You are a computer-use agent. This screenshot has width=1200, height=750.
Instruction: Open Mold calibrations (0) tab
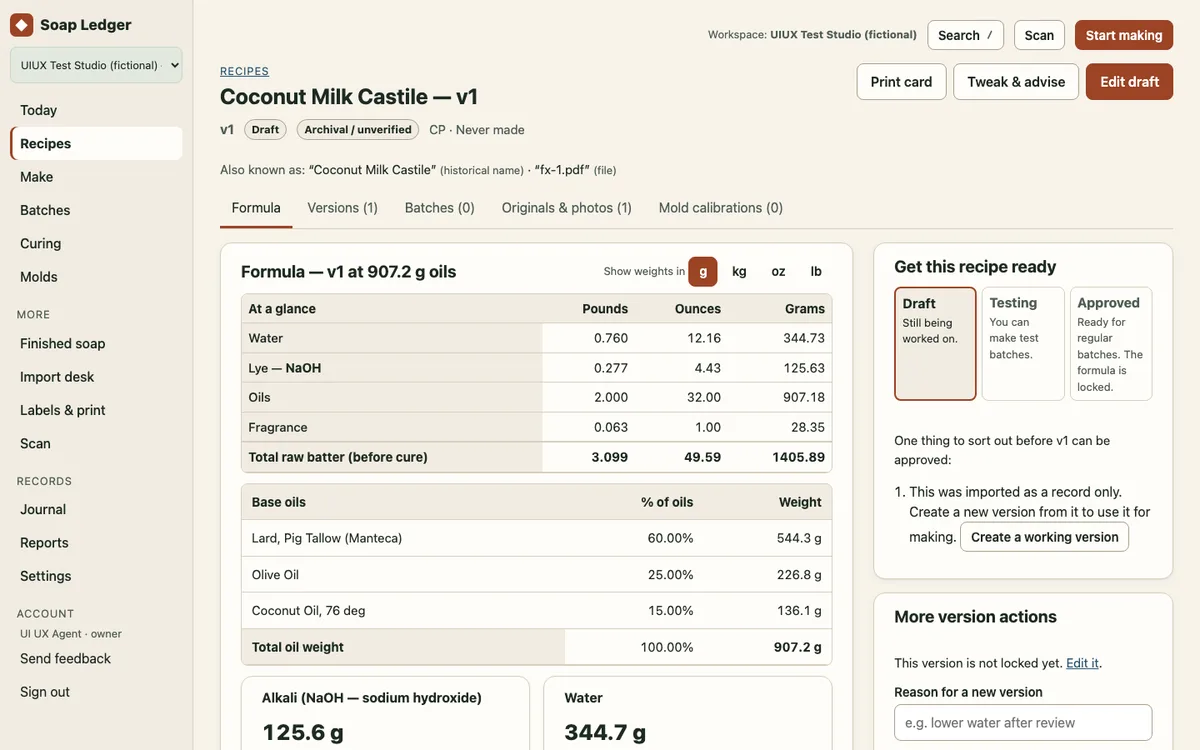click(721, 208)
